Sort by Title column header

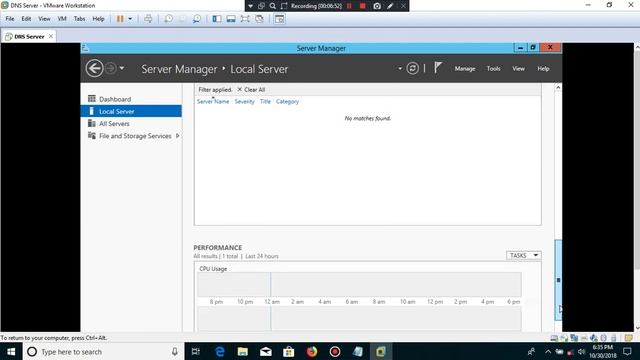pyautogui.click(x=265, y=102)
